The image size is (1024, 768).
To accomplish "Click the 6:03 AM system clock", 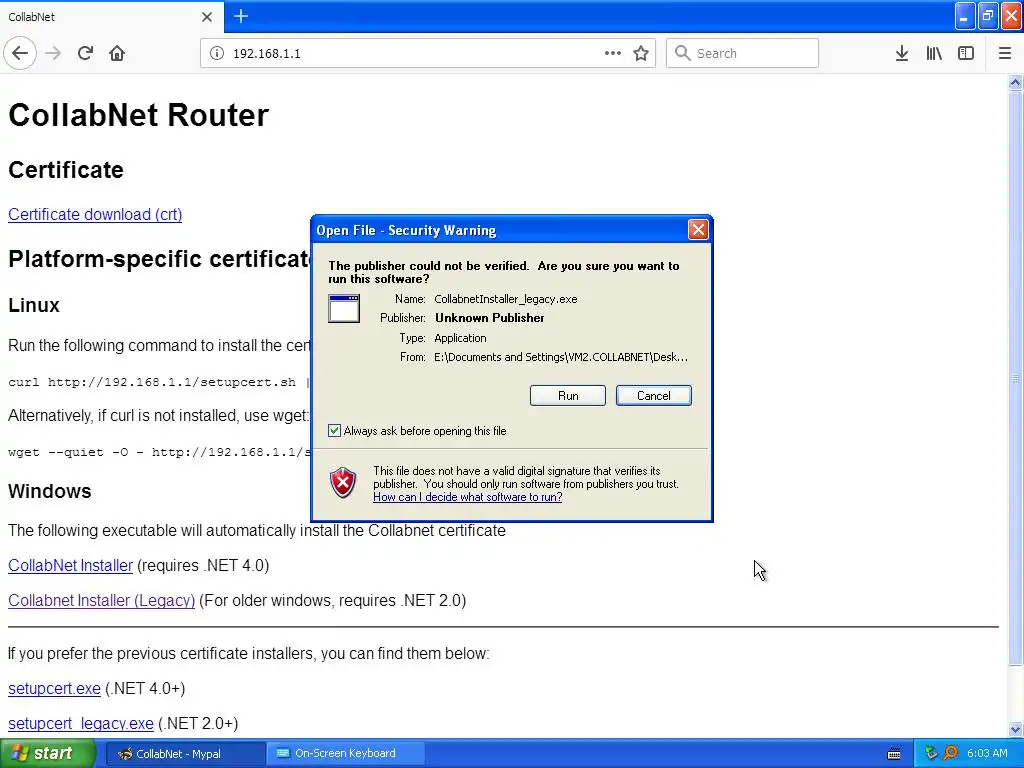I will tap(987, 754).
